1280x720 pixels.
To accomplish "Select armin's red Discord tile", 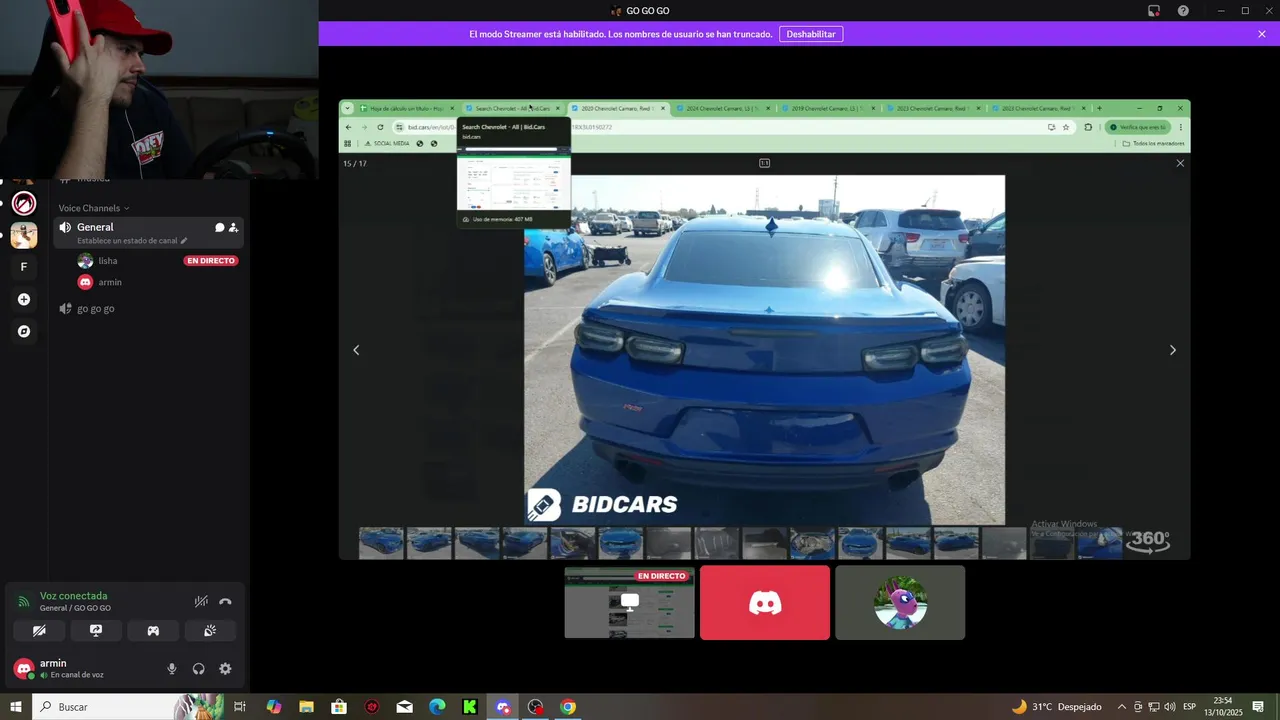I will (765, 602).
